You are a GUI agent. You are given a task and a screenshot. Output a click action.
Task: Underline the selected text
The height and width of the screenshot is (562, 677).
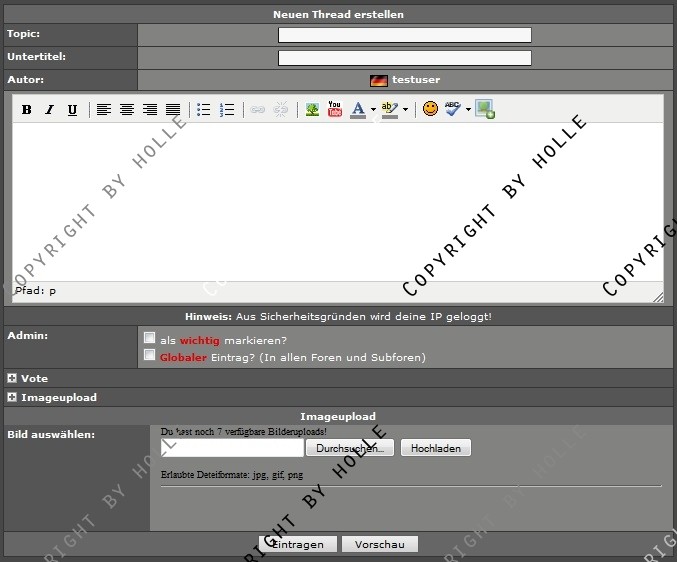(72, 110)
